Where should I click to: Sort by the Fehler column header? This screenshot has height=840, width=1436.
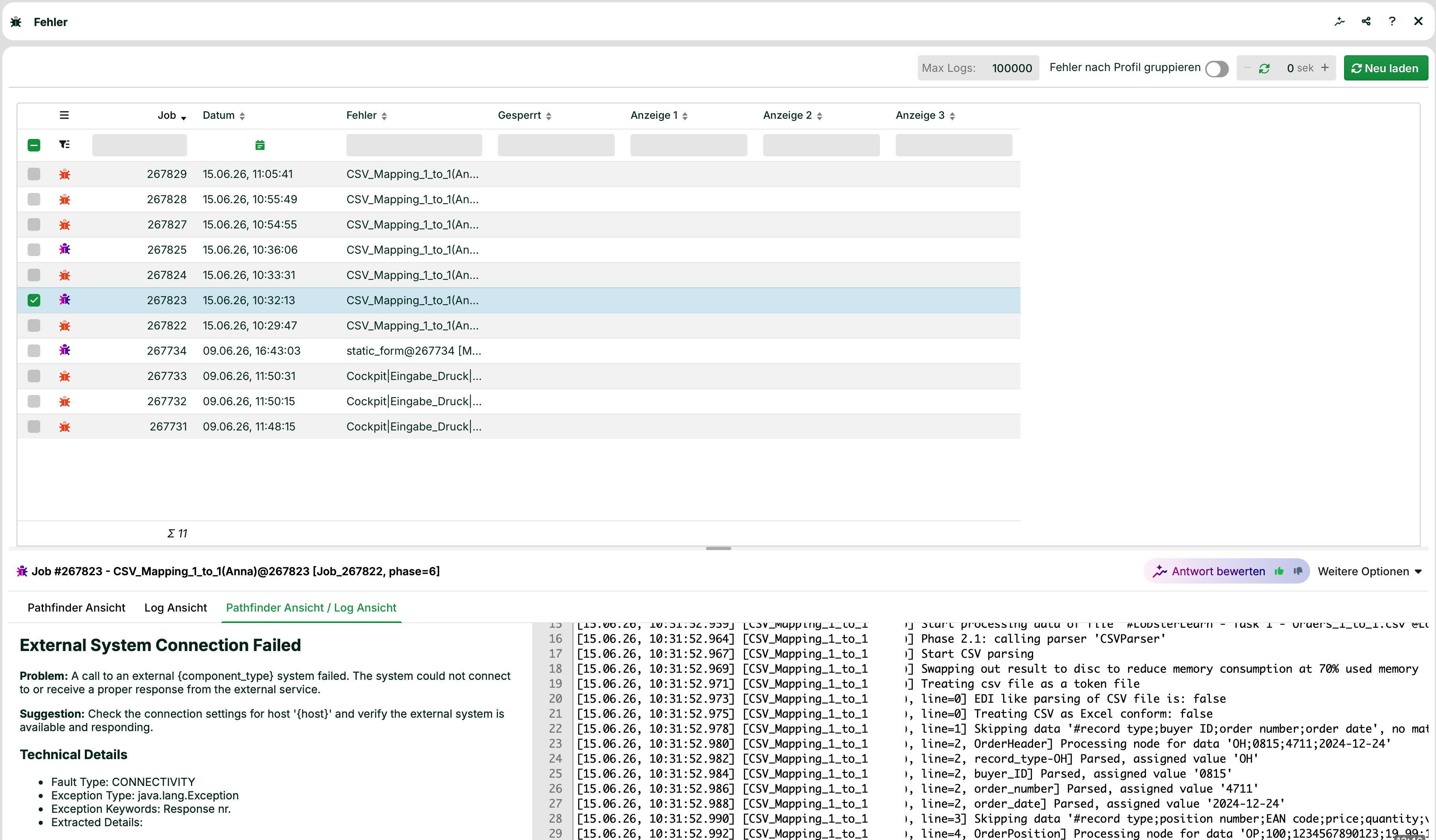coord(367,116)
